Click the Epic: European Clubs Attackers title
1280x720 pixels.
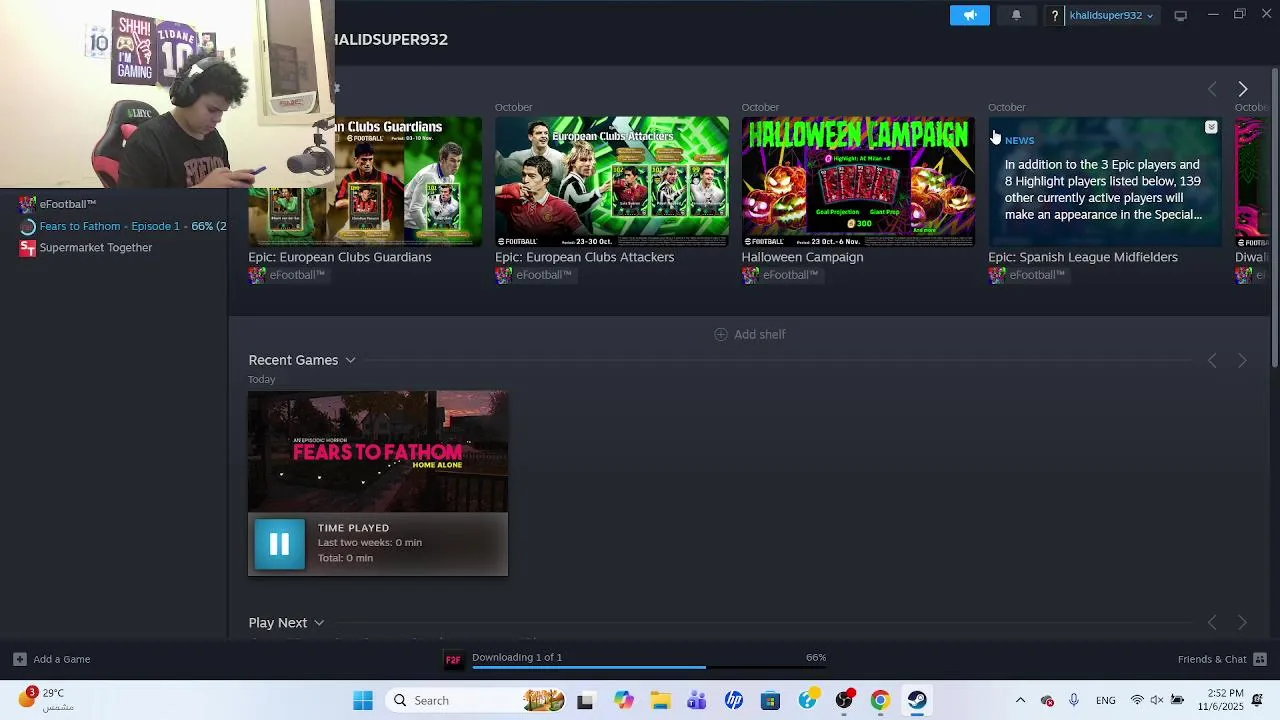pyautogui.click(x=585, y=257)
